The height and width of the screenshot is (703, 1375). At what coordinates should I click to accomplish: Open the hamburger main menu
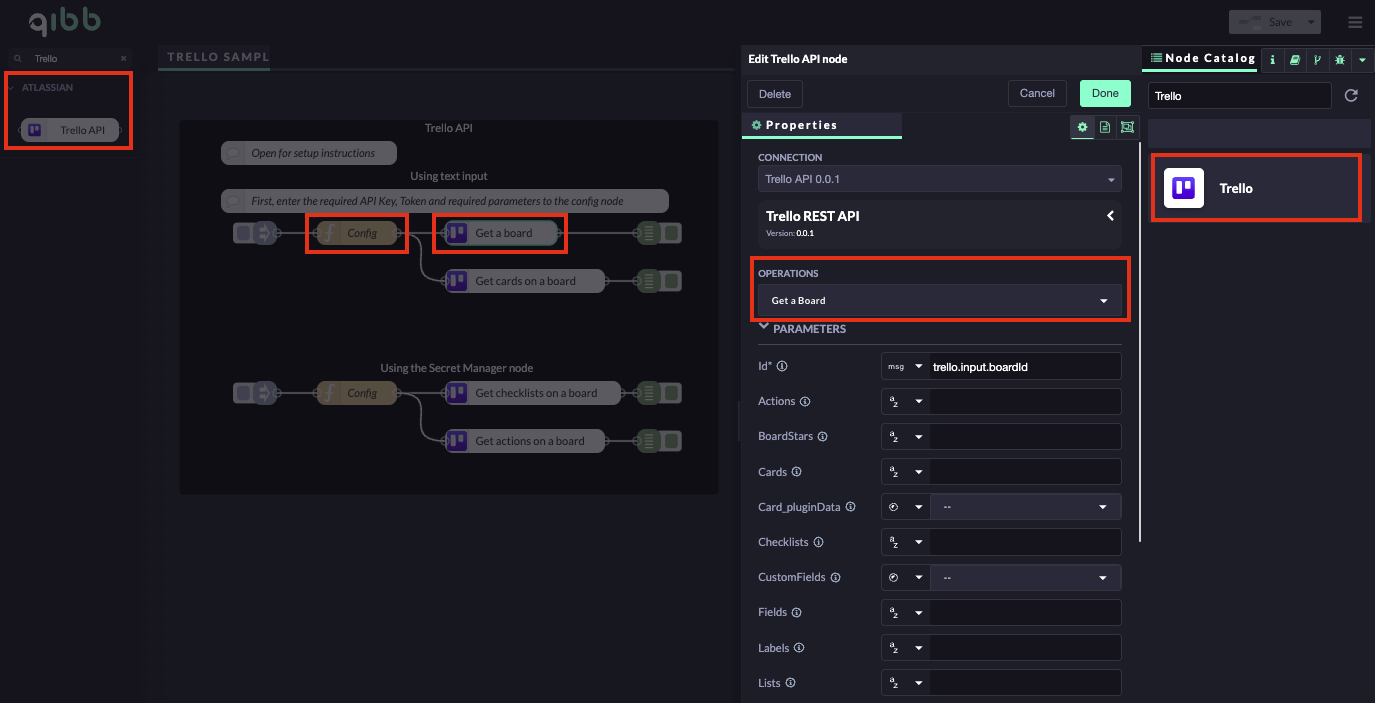(1354, 22)
